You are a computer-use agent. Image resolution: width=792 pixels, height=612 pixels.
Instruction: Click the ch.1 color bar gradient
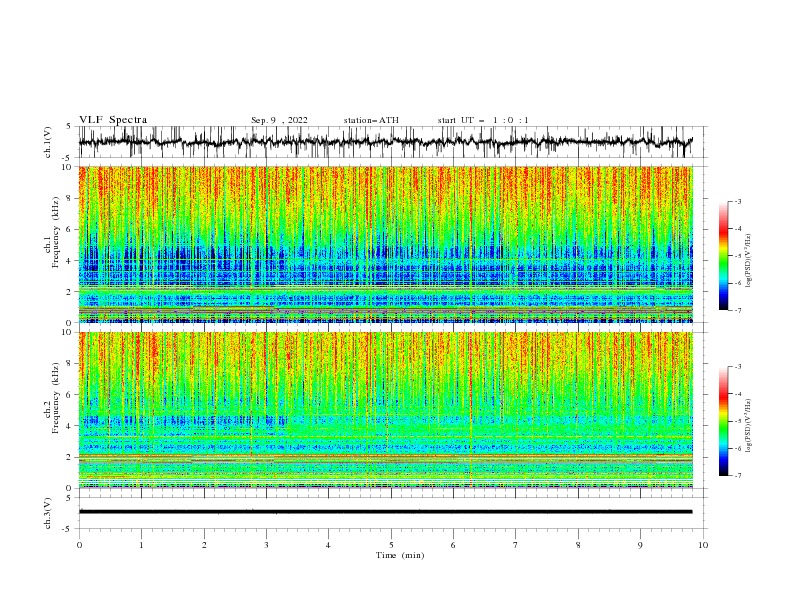[x=724, y=256]
